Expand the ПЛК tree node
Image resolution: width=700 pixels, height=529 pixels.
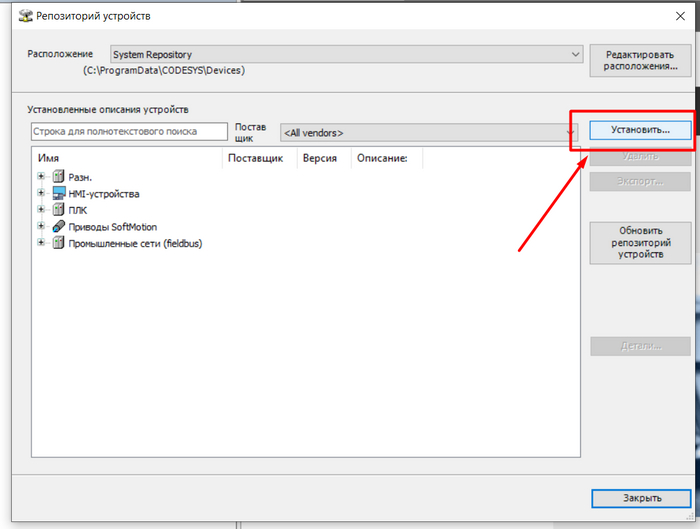point(41,210)
